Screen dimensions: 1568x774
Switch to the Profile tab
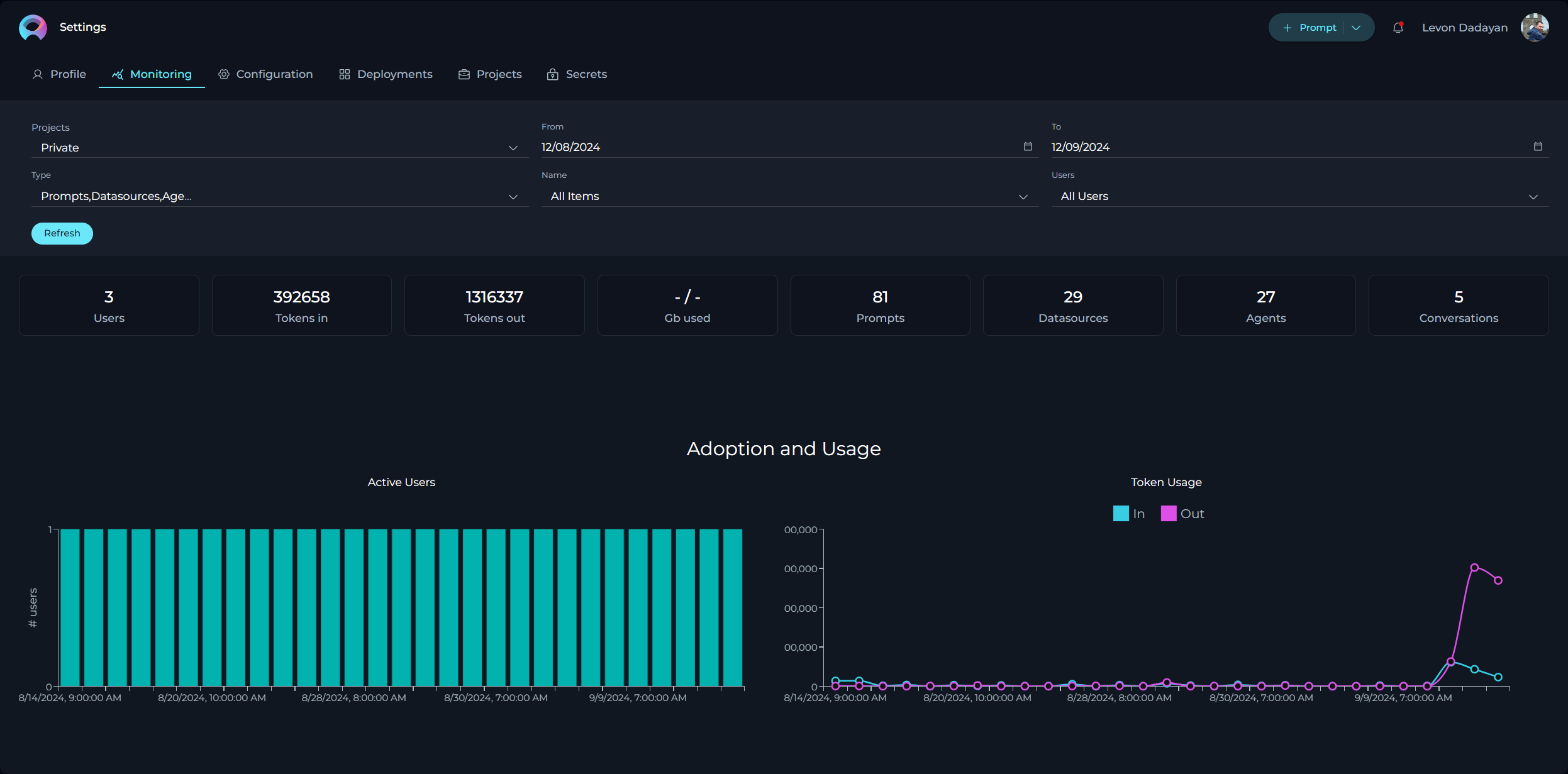point(59,74)
